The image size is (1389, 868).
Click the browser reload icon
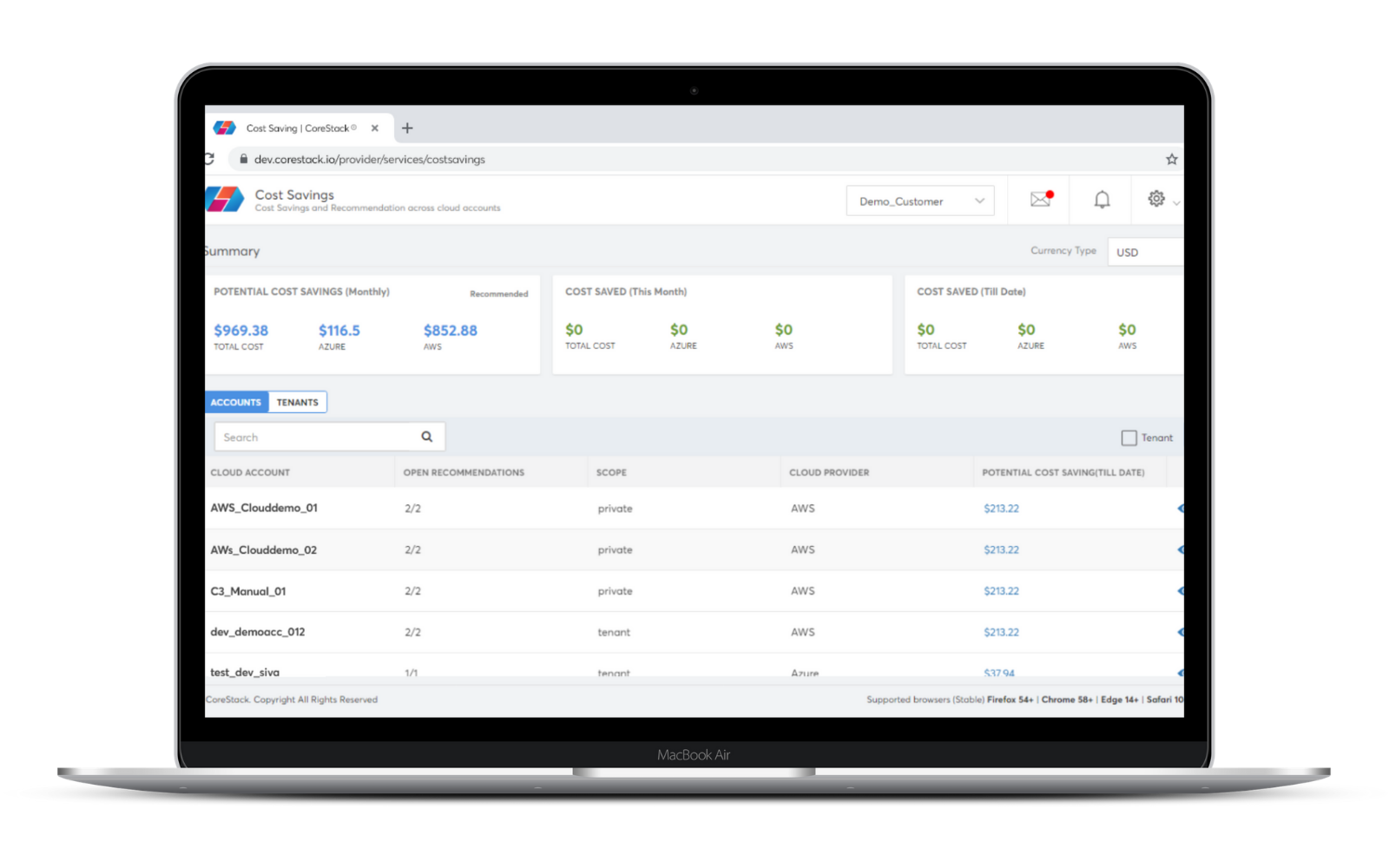[x=209, y=159]
